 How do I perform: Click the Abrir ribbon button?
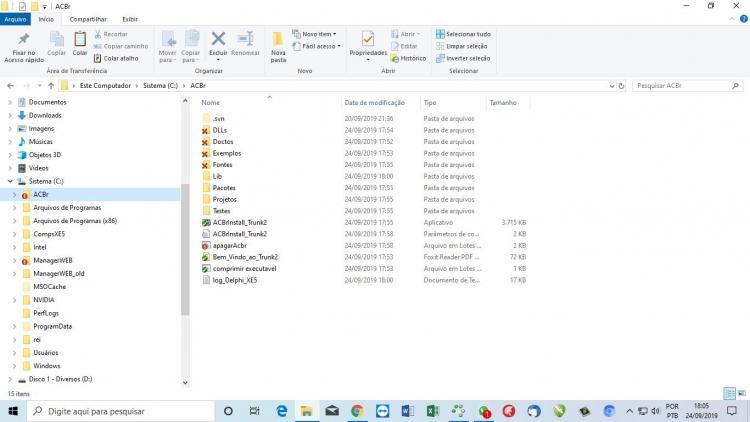405,34
